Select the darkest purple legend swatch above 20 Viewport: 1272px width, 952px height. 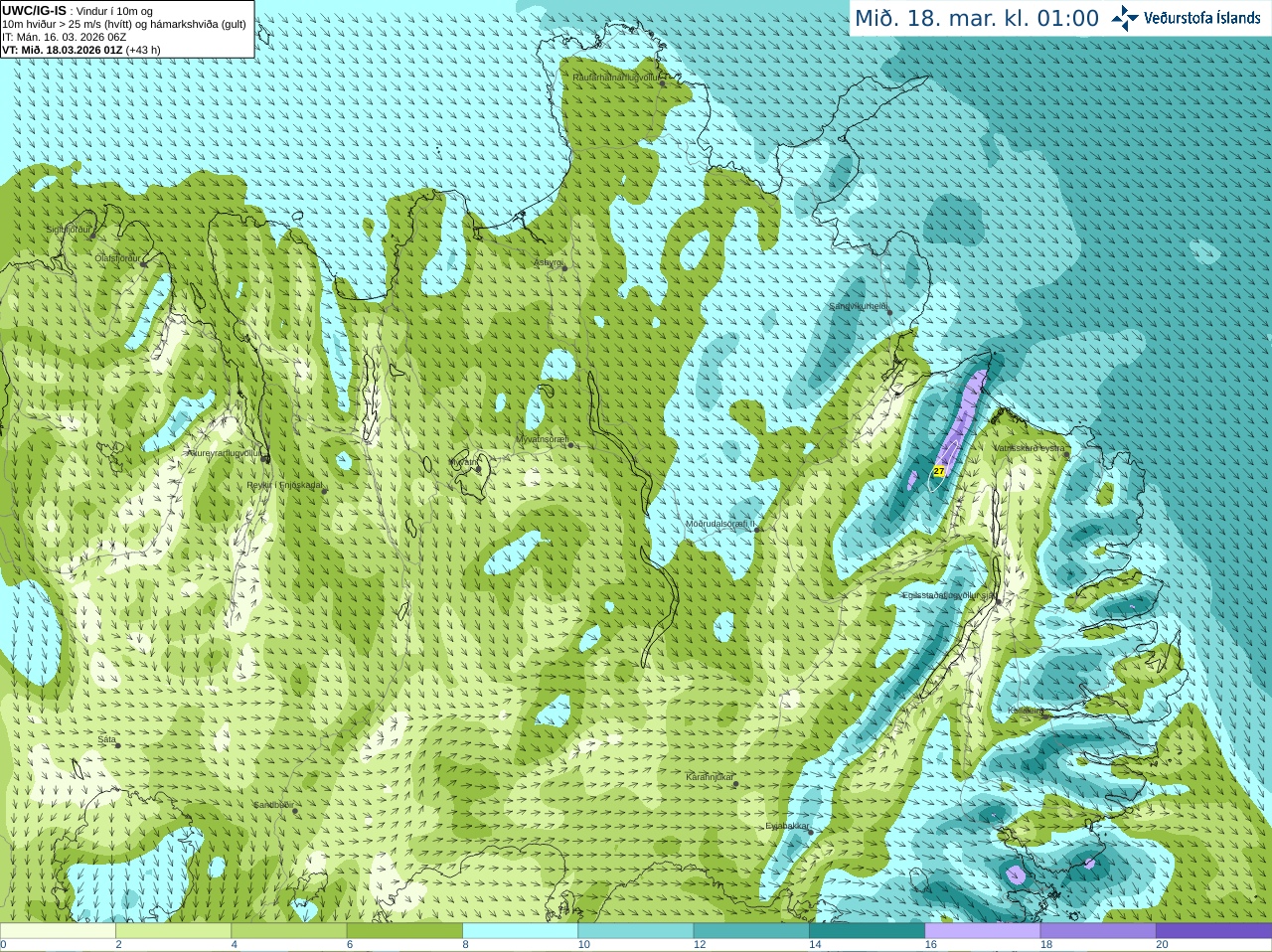coord(1213,931)
